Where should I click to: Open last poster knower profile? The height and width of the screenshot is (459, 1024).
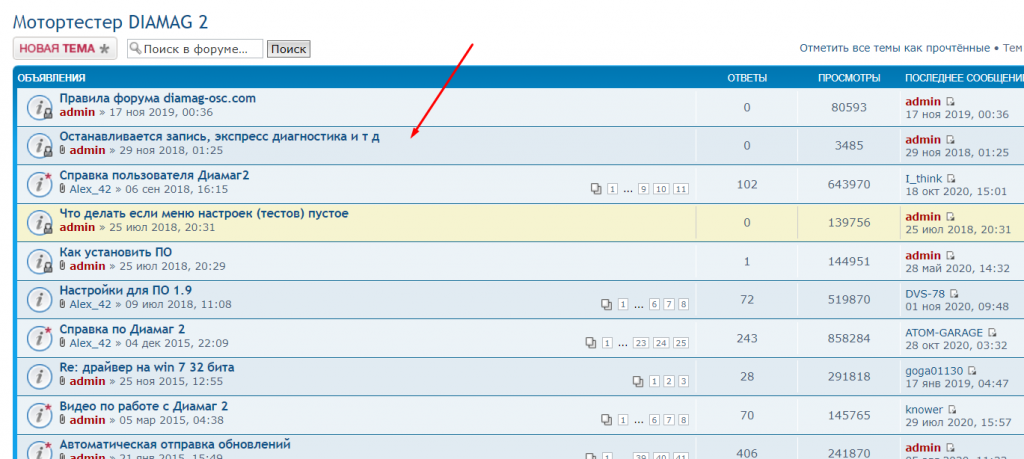[925, 410]
